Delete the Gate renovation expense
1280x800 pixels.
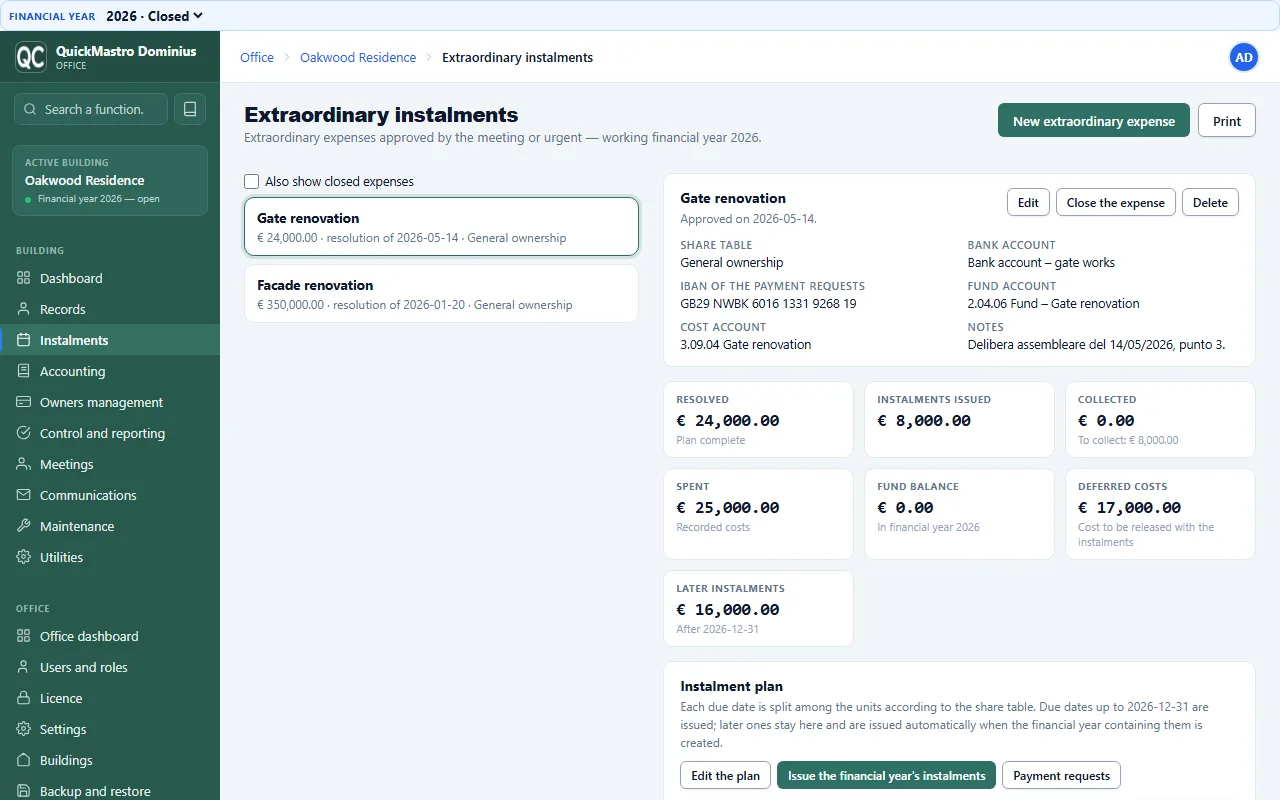point(1210,202)
